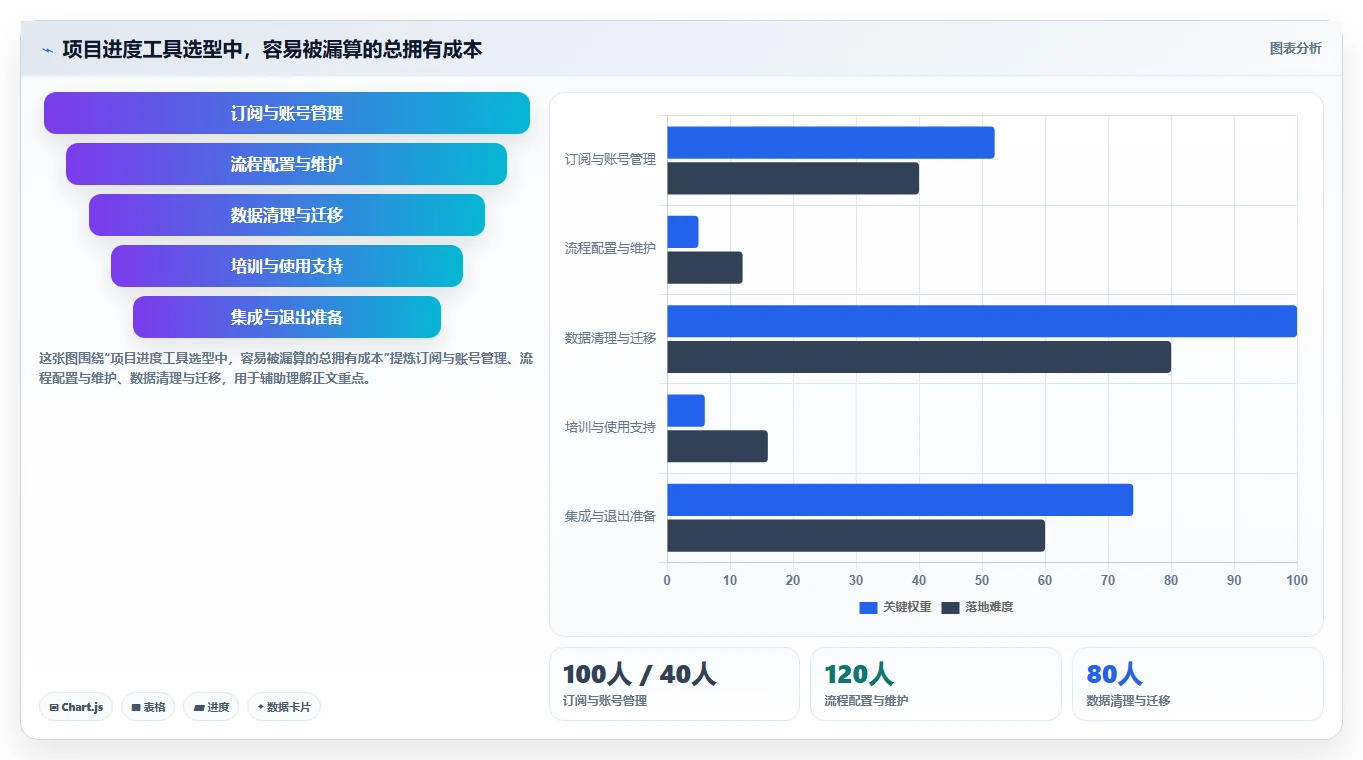Image resolution: width=1363 pixels, height=760 pixels.
Task: Click blue bar for 订阅与账号管理
Action: pos(831,142)
